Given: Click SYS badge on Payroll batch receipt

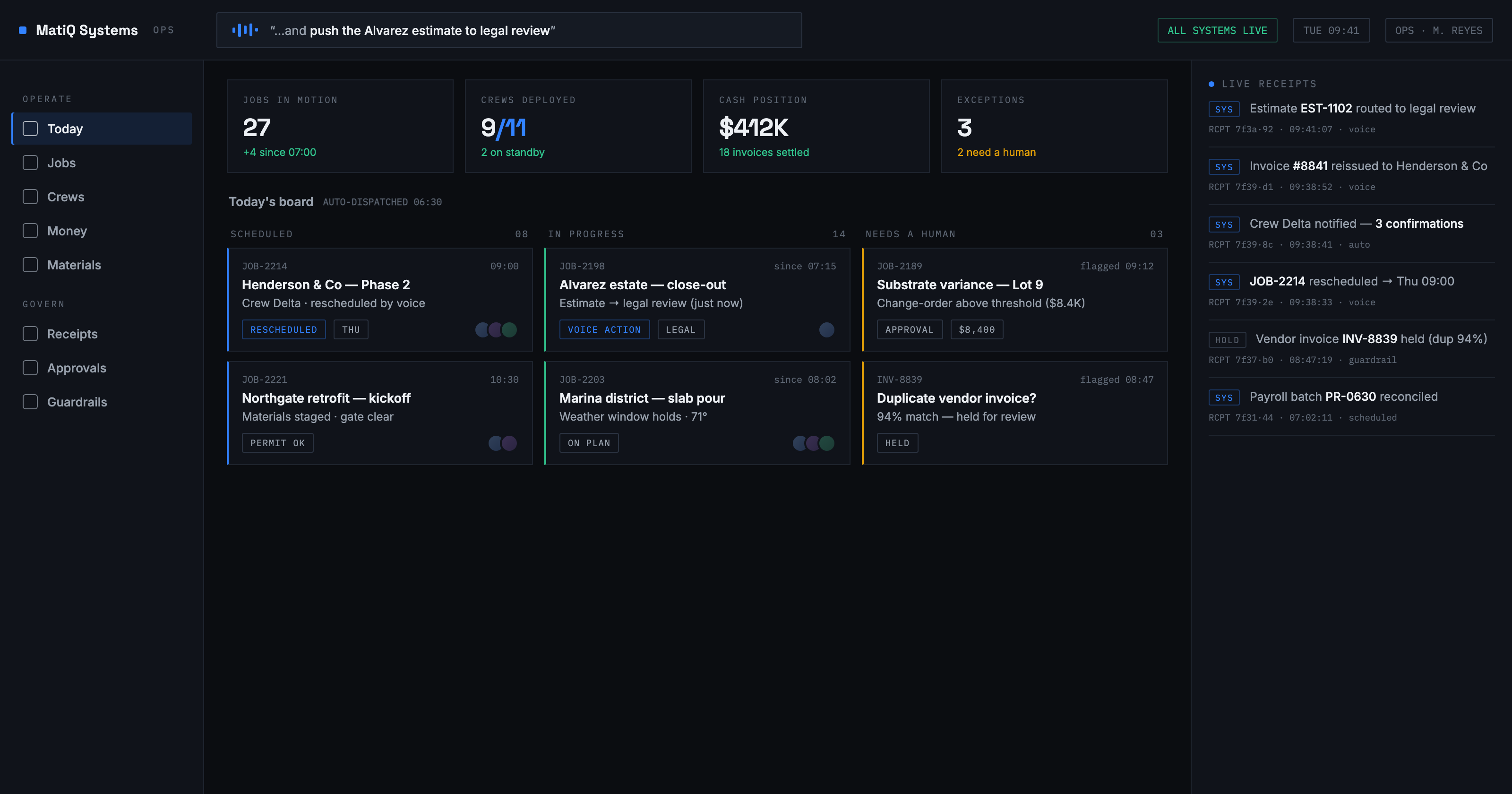Looking at the screenshot, I should (x=1224, y=397).
